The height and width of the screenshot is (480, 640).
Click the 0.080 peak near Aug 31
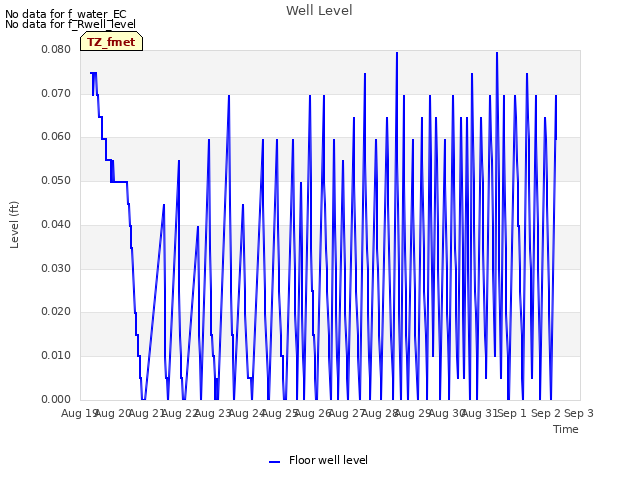coord(497,53)
